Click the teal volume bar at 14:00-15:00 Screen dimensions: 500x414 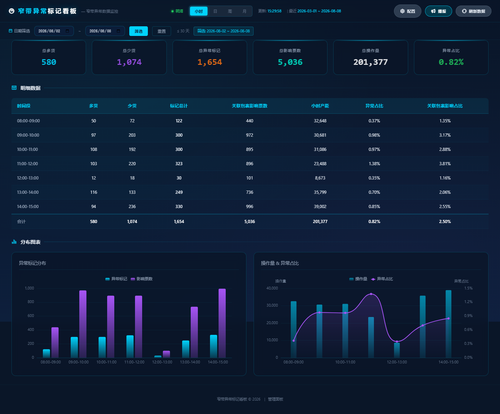(449, 324)
